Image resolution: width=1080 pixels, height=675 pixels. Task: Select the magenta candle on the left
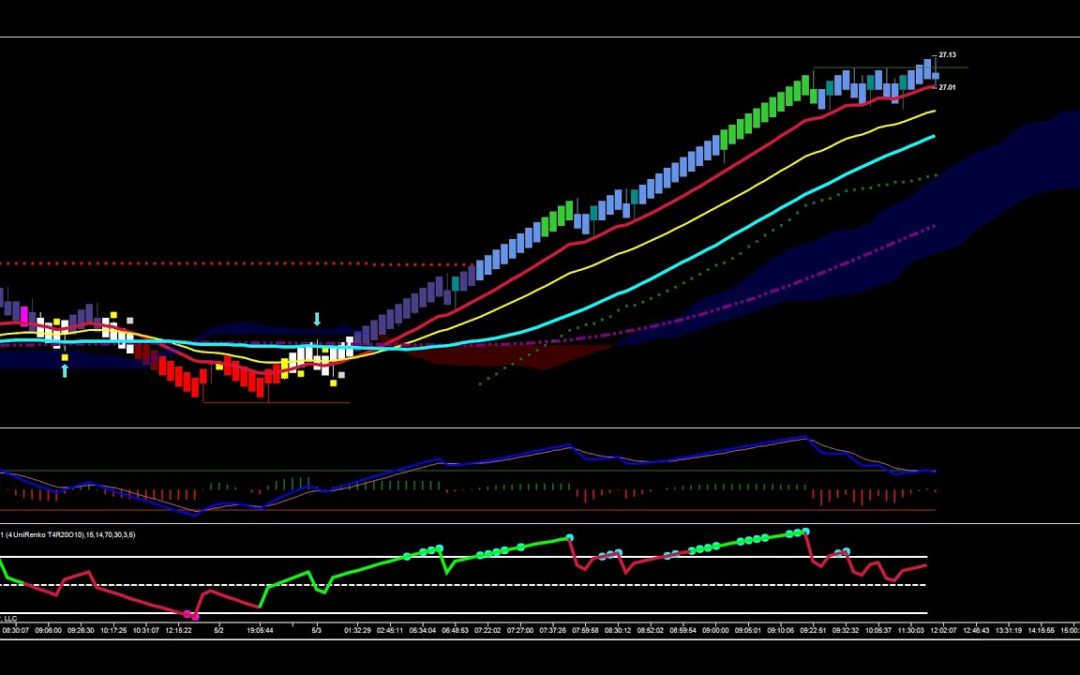coord(25,315)
